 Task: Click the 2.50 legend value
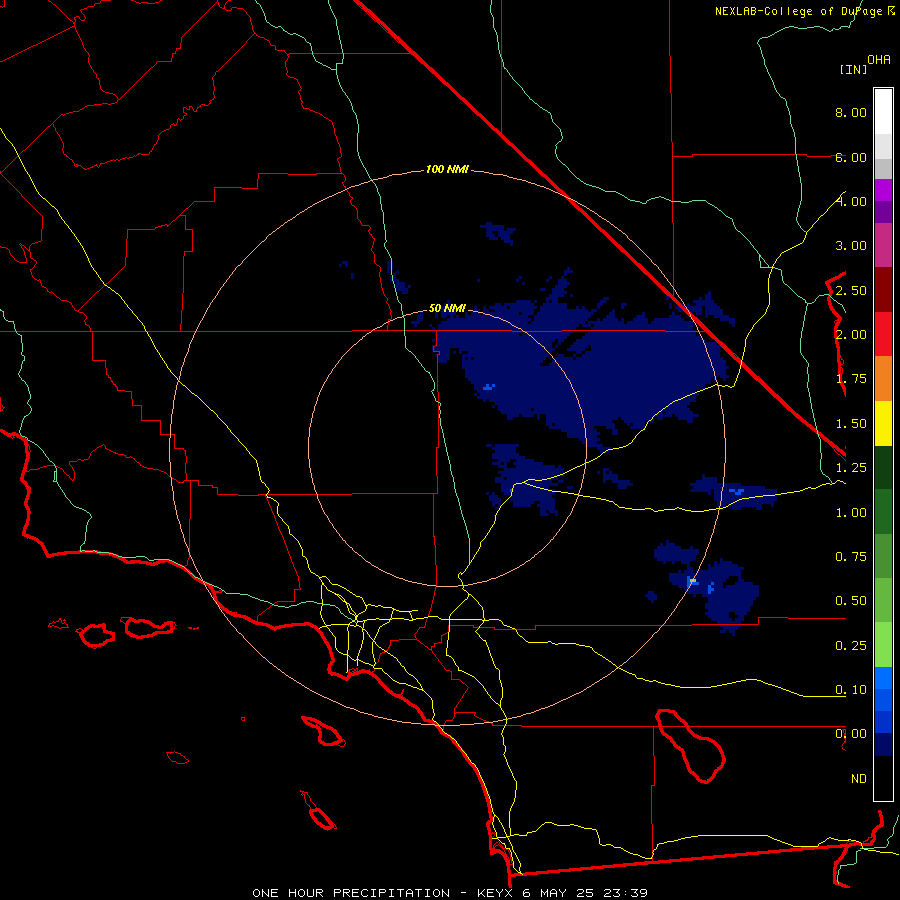851,290
